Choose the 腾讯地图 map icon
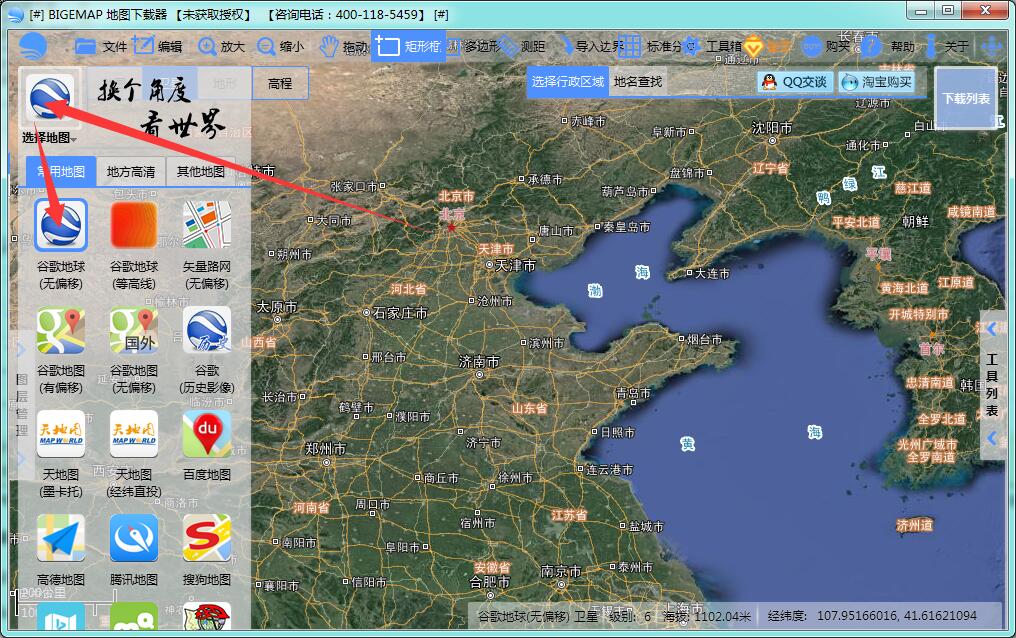 point(134,539)
